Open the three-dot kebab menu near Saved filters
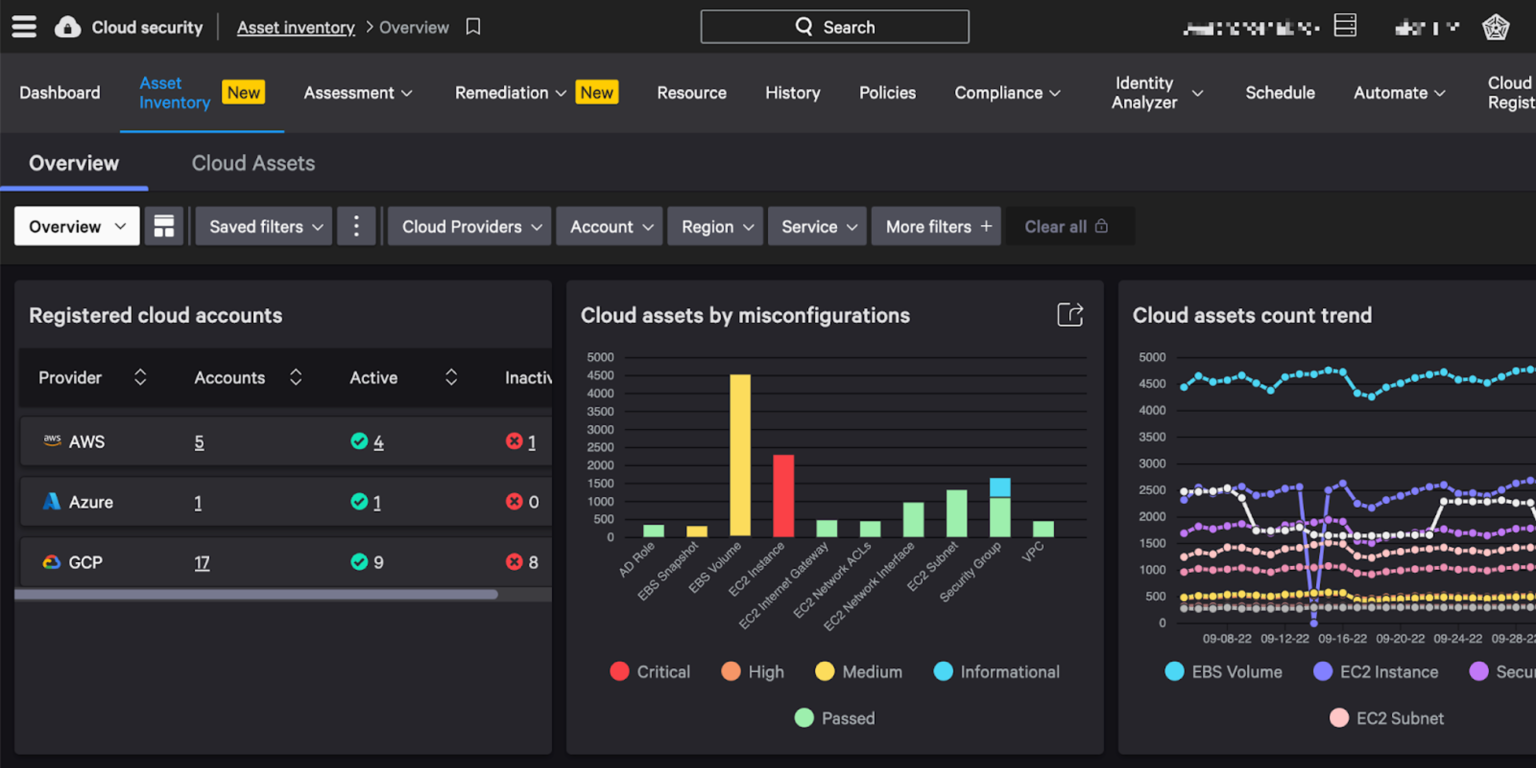The height and width of the screenshot is (768, 1536). pyautogui.click(x=356, y=226)
